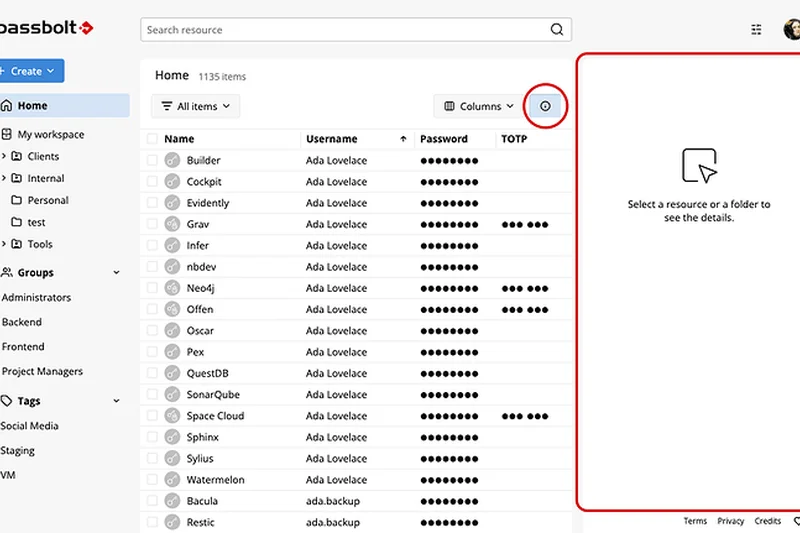This screenshot has height=533, width=800.
Task: Click the Clients shared folder icon
Action: tap(16, 156)
